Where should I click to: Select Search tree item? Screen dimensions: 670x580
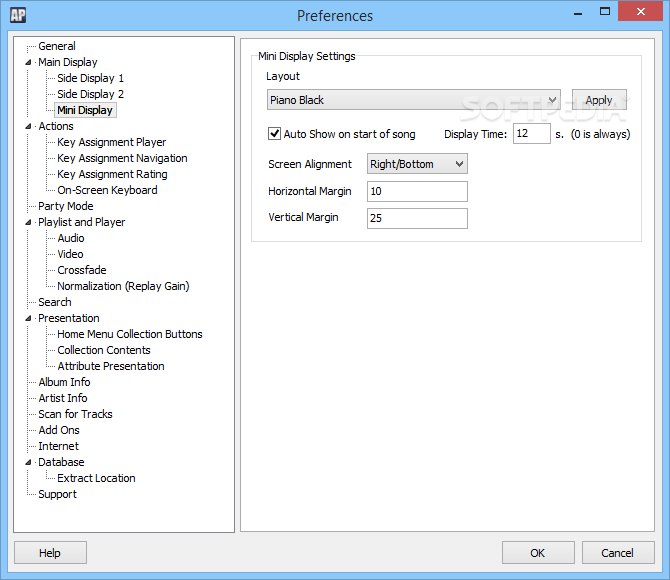pos(55,302)
